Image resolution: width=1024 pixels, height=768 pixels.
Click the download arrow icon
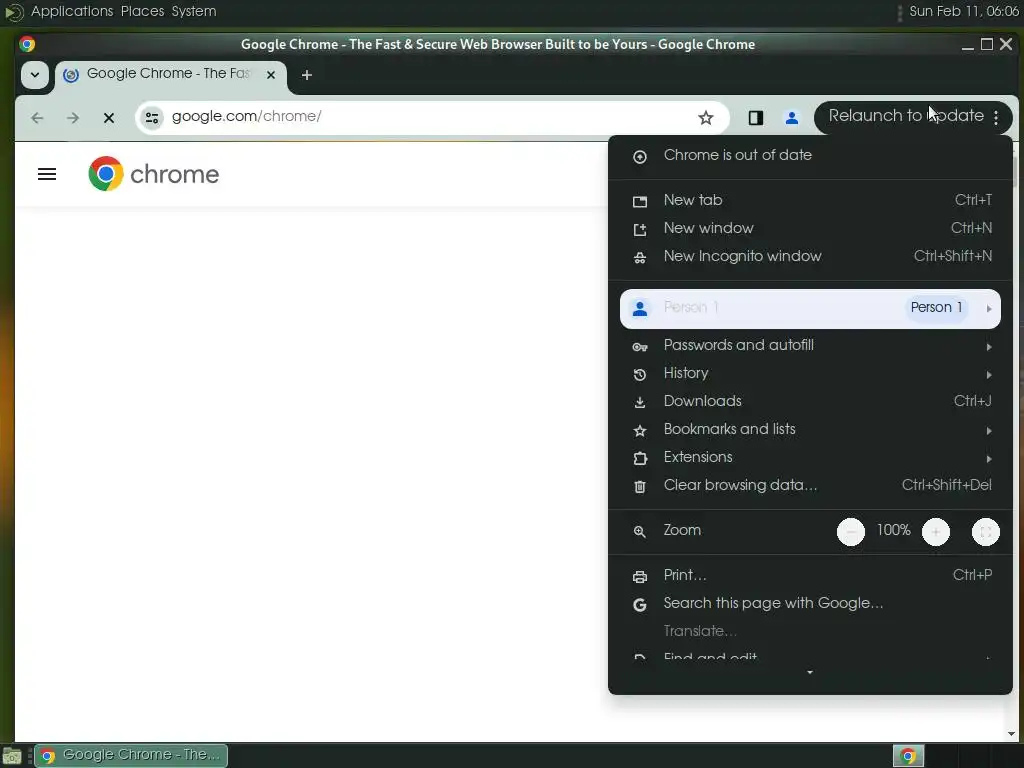(x=640, y=403)
